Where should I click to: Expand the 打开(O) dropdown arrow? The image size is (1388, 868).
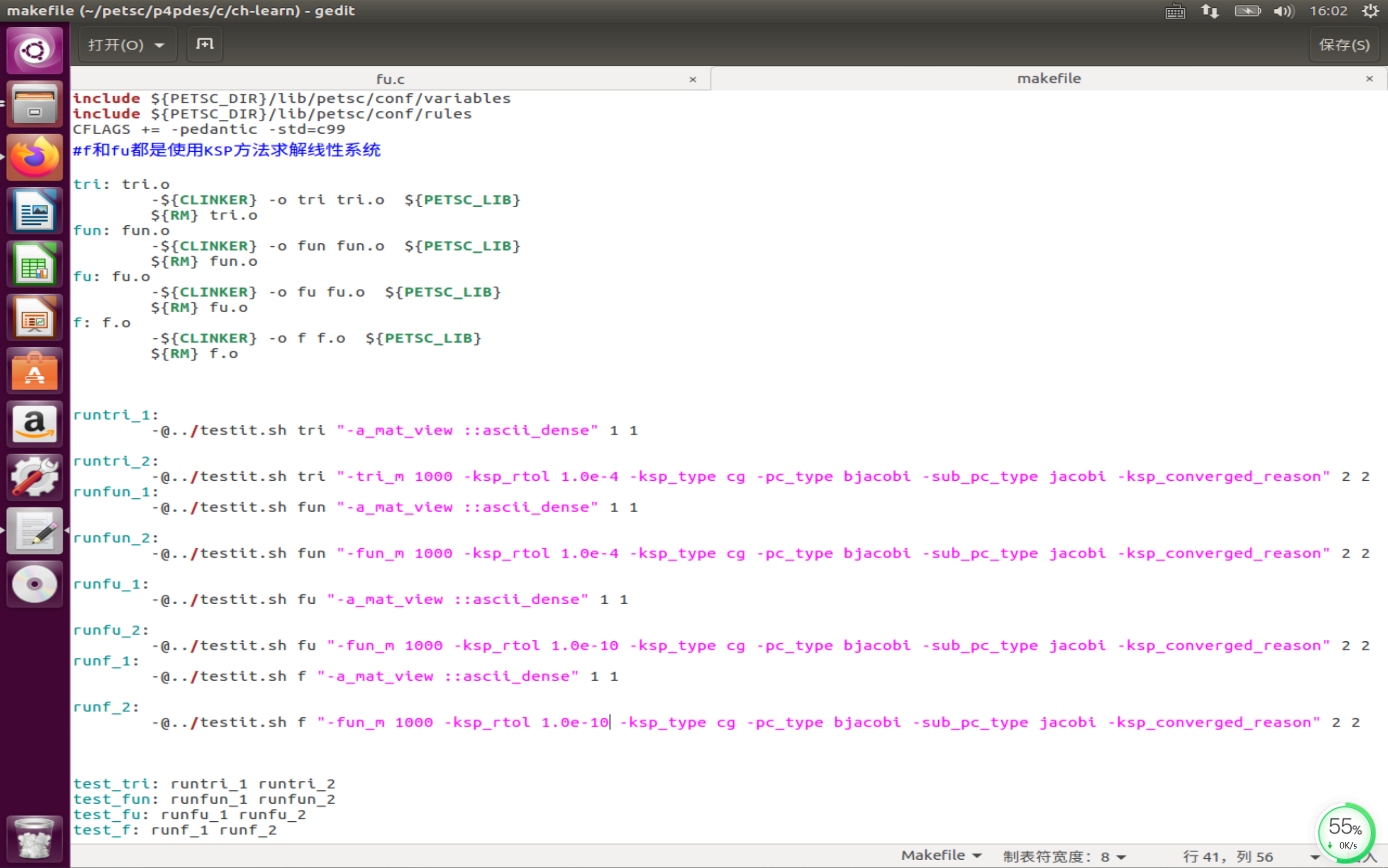[x=160, y=45]
